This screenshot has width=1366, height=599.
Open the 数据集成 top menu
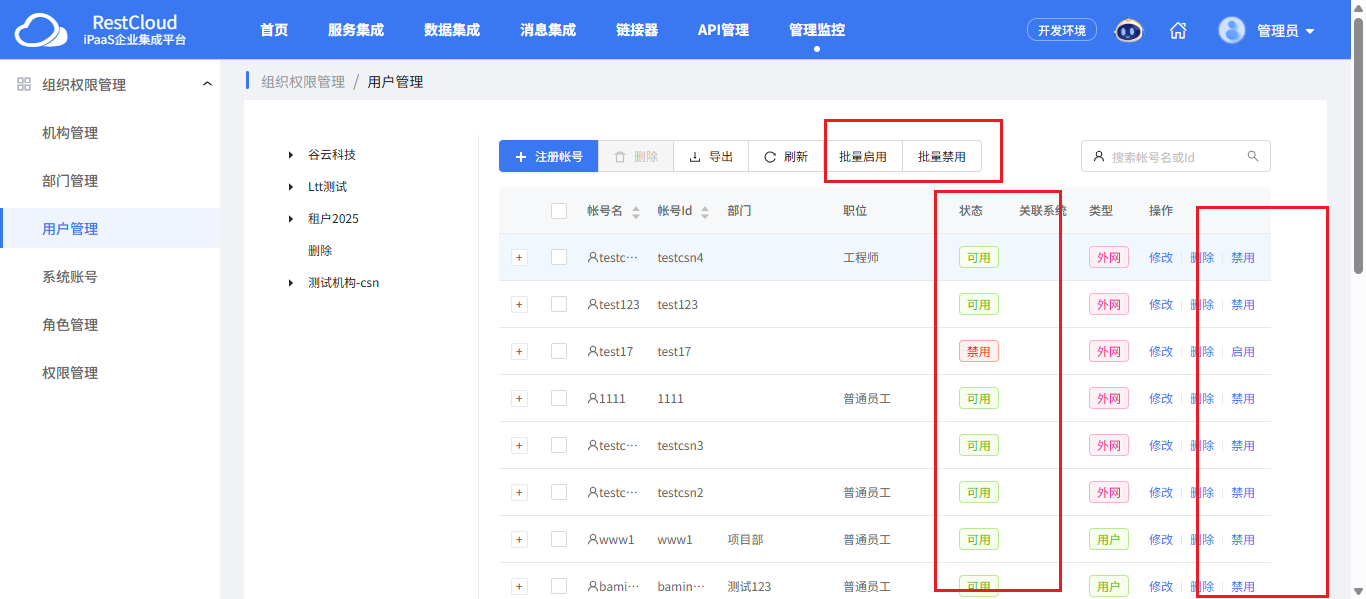(452, 30)
